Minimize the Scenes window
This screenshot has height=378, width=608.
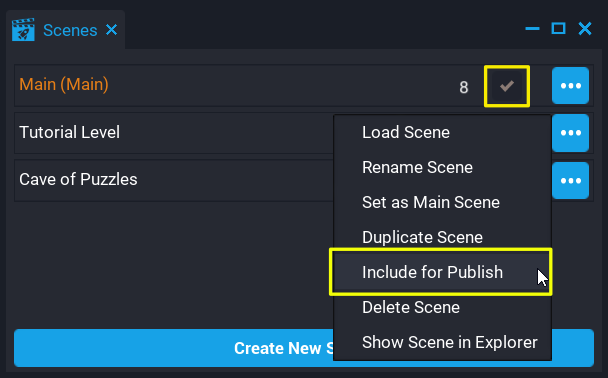[x=532, y=29]
